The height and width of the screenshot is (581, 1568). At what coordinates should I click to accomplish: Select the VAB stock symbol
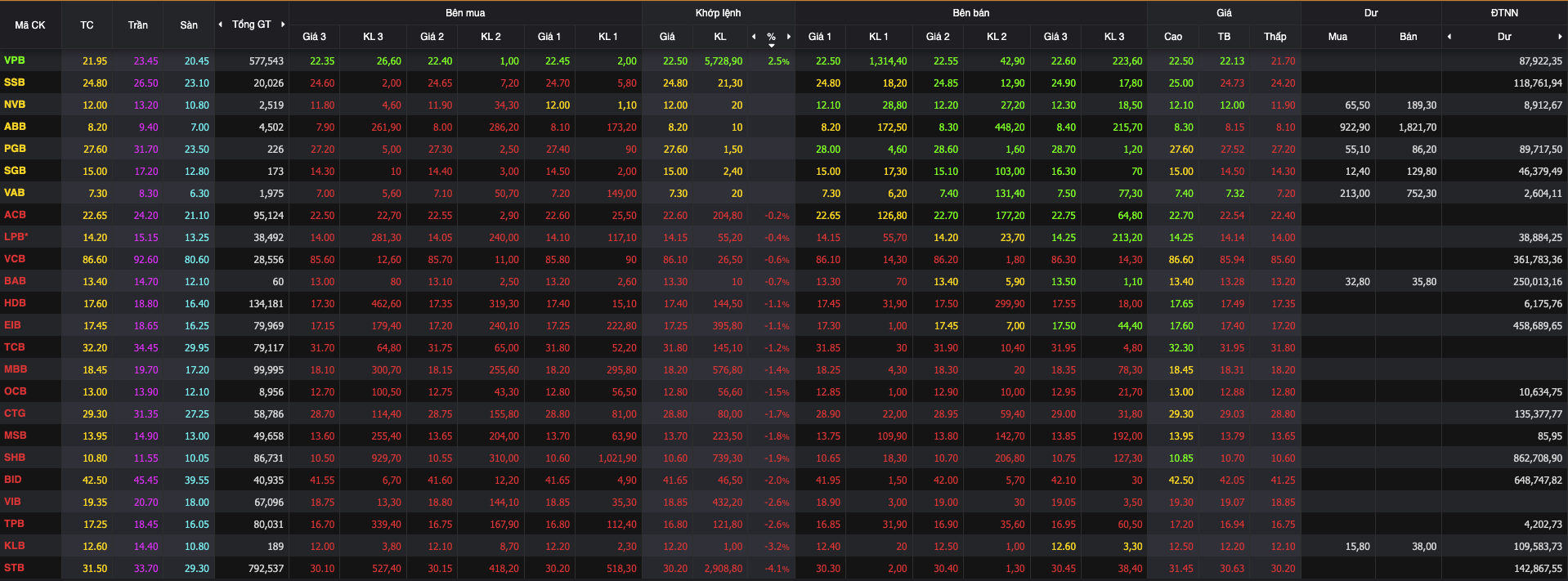click(x=15, y=193)
